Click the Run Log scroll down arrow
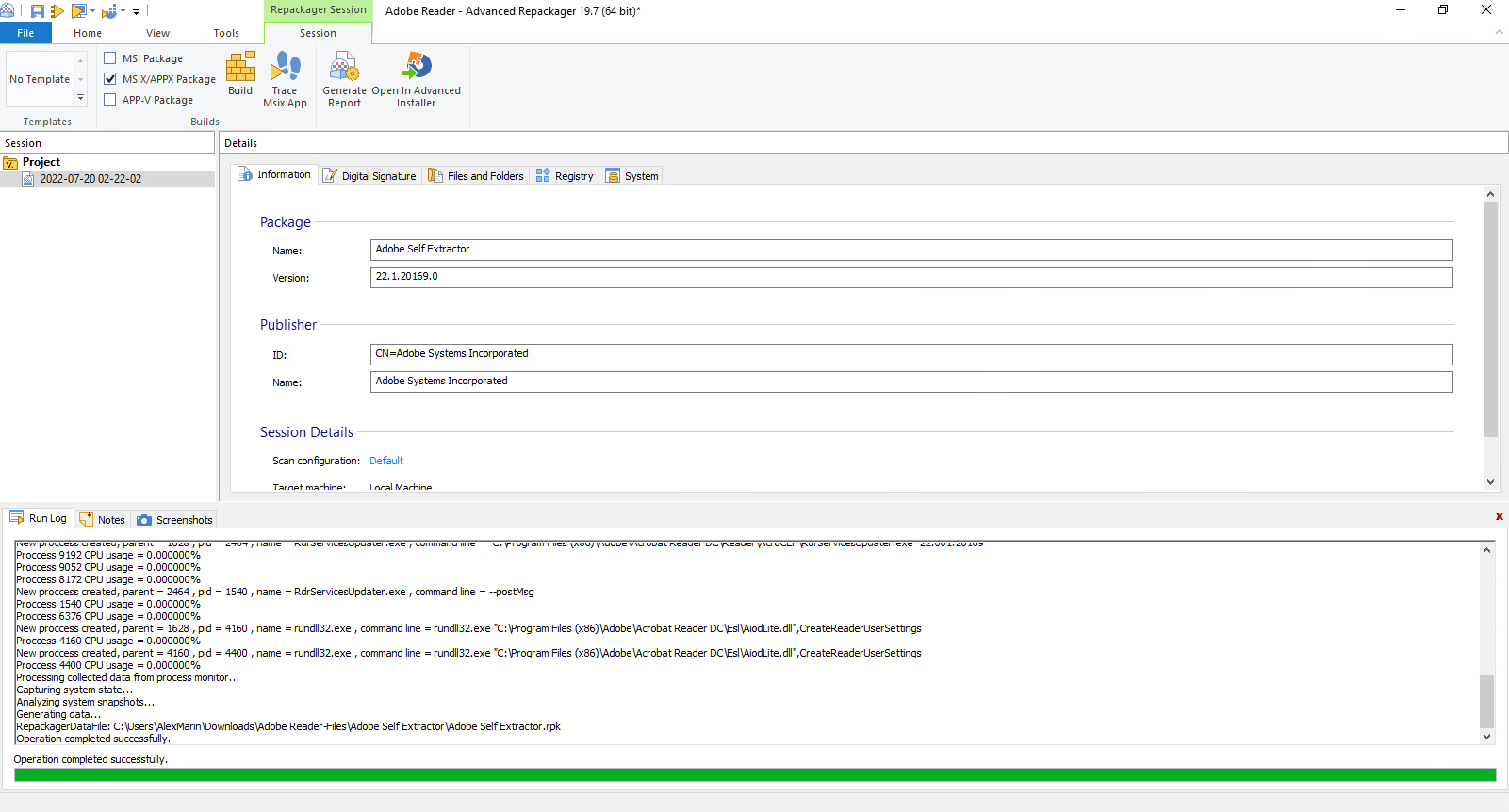Viewport: 1509px width, 812px height. [1487, 737]
